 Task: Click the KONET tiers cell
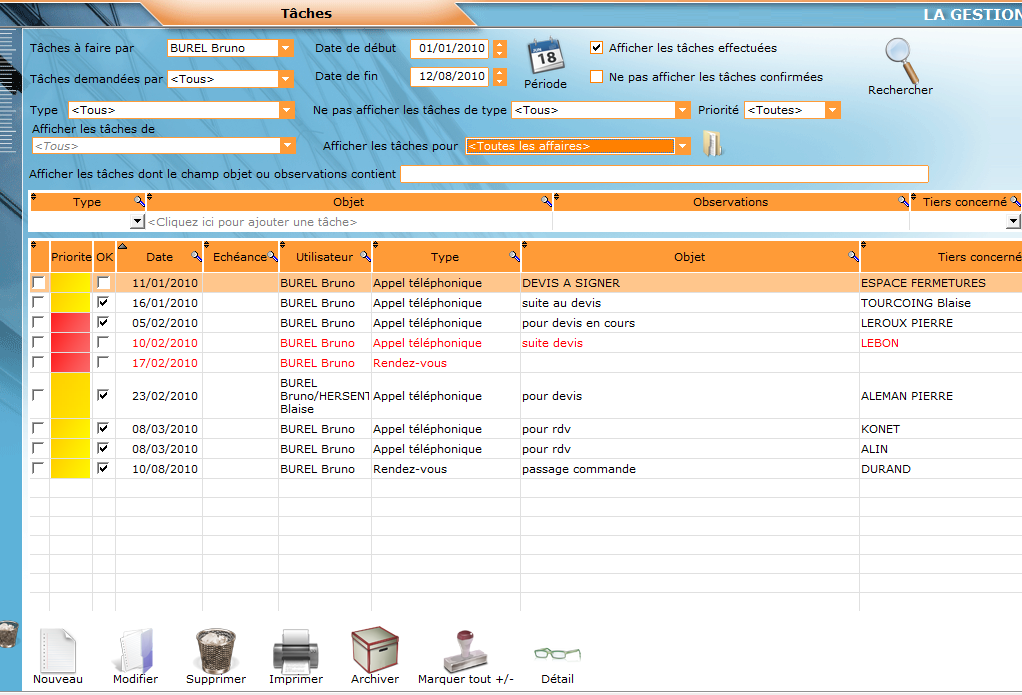click(941, 428)
